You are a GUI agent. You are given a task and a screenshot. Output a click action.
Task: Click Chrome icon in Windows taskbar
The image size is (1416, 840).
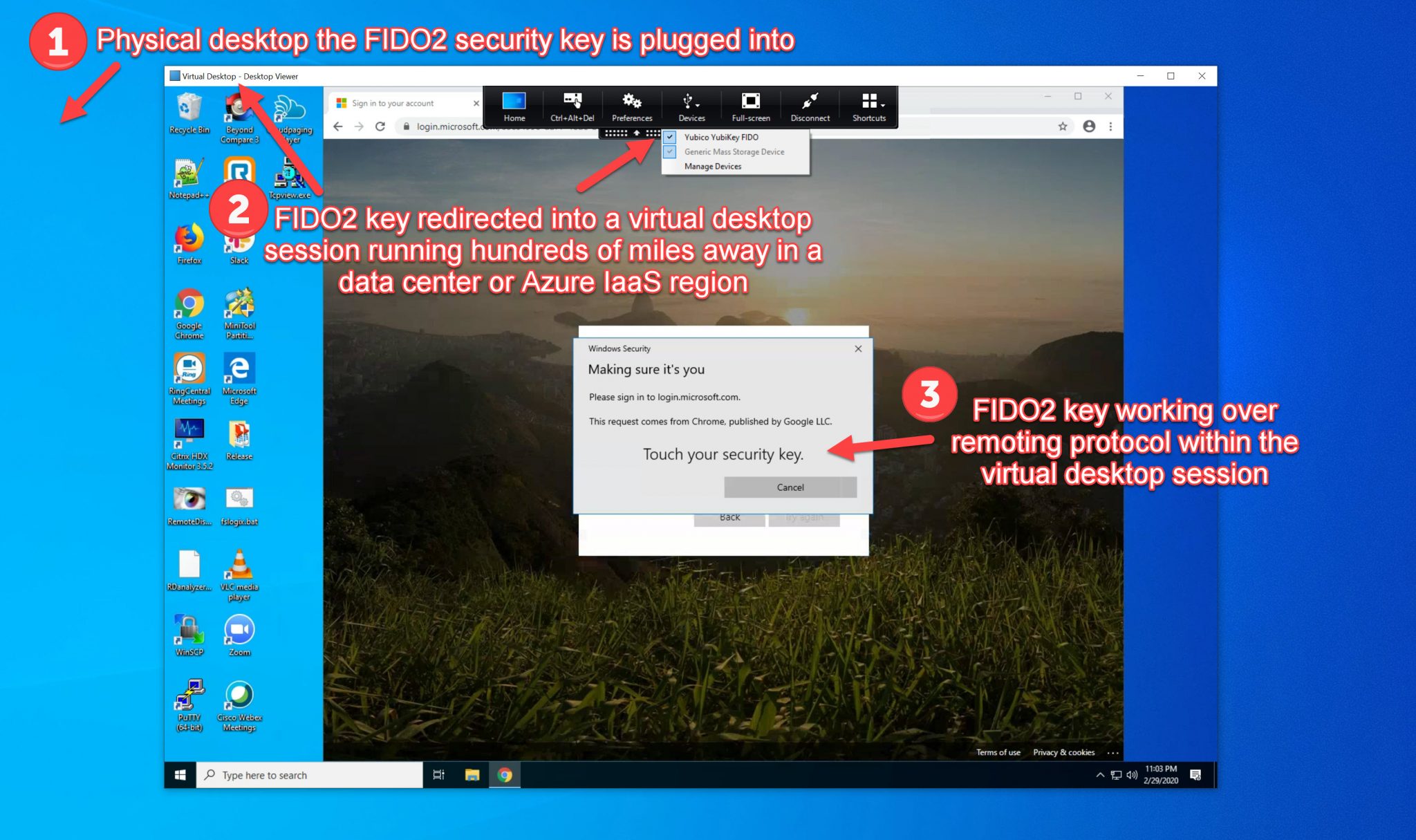click(505, 774)
